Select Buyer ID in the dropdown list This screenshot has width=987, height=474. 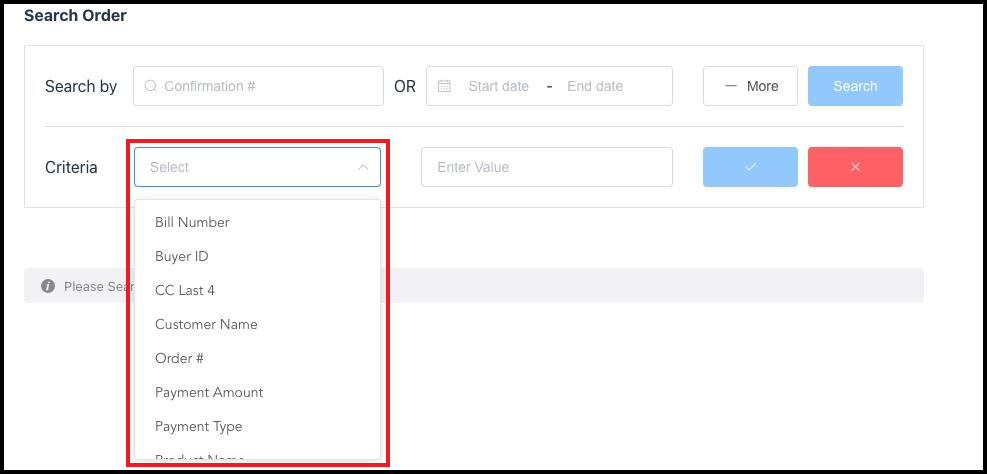click(182, 256)
